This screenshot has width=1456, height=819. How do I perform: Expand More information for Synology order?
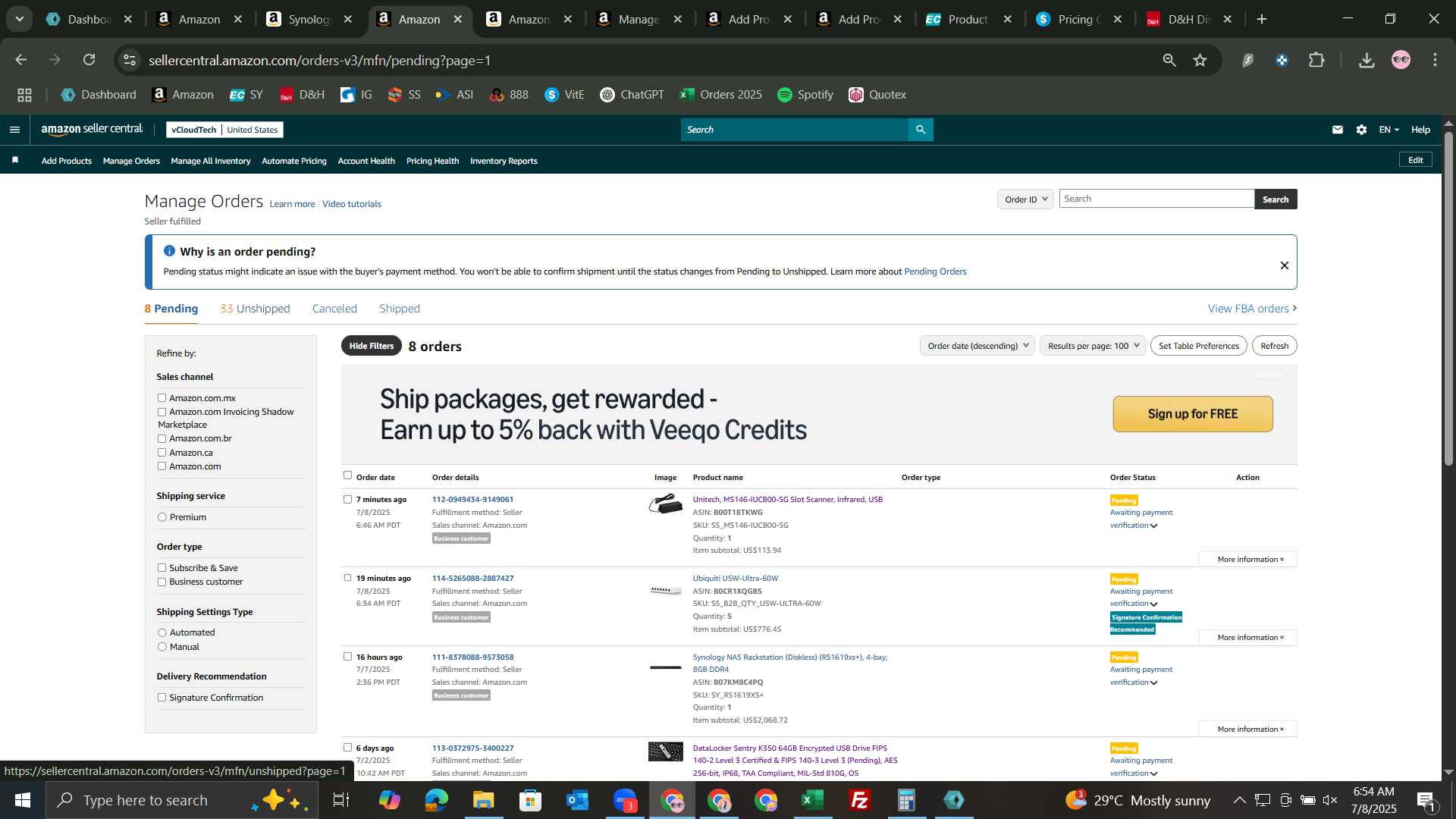pyautogui.click(x=1248, y=730)
